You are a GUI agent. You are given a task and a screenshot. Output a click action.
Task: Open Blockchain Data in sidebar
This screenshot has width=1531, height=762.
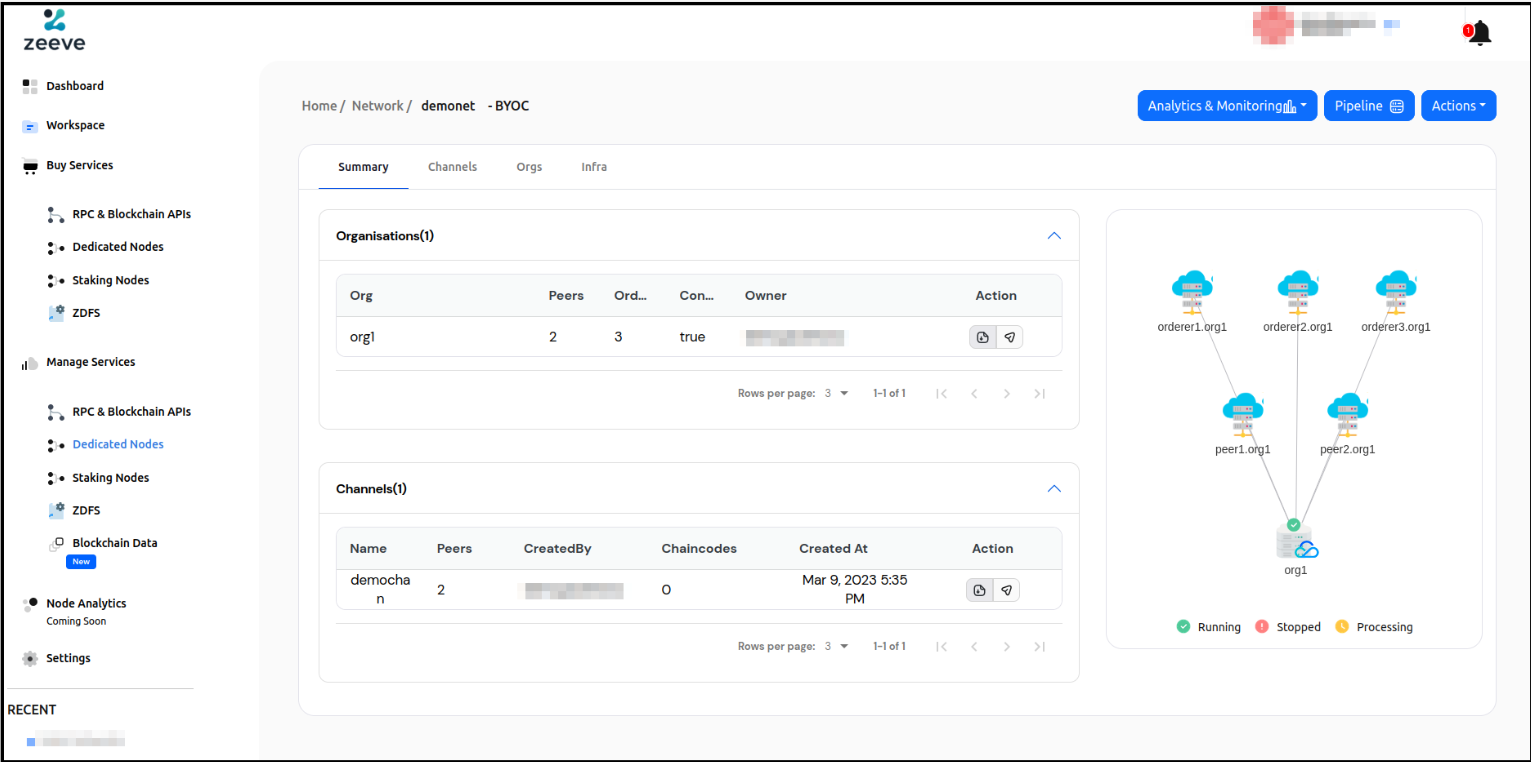tap(114, 543)
